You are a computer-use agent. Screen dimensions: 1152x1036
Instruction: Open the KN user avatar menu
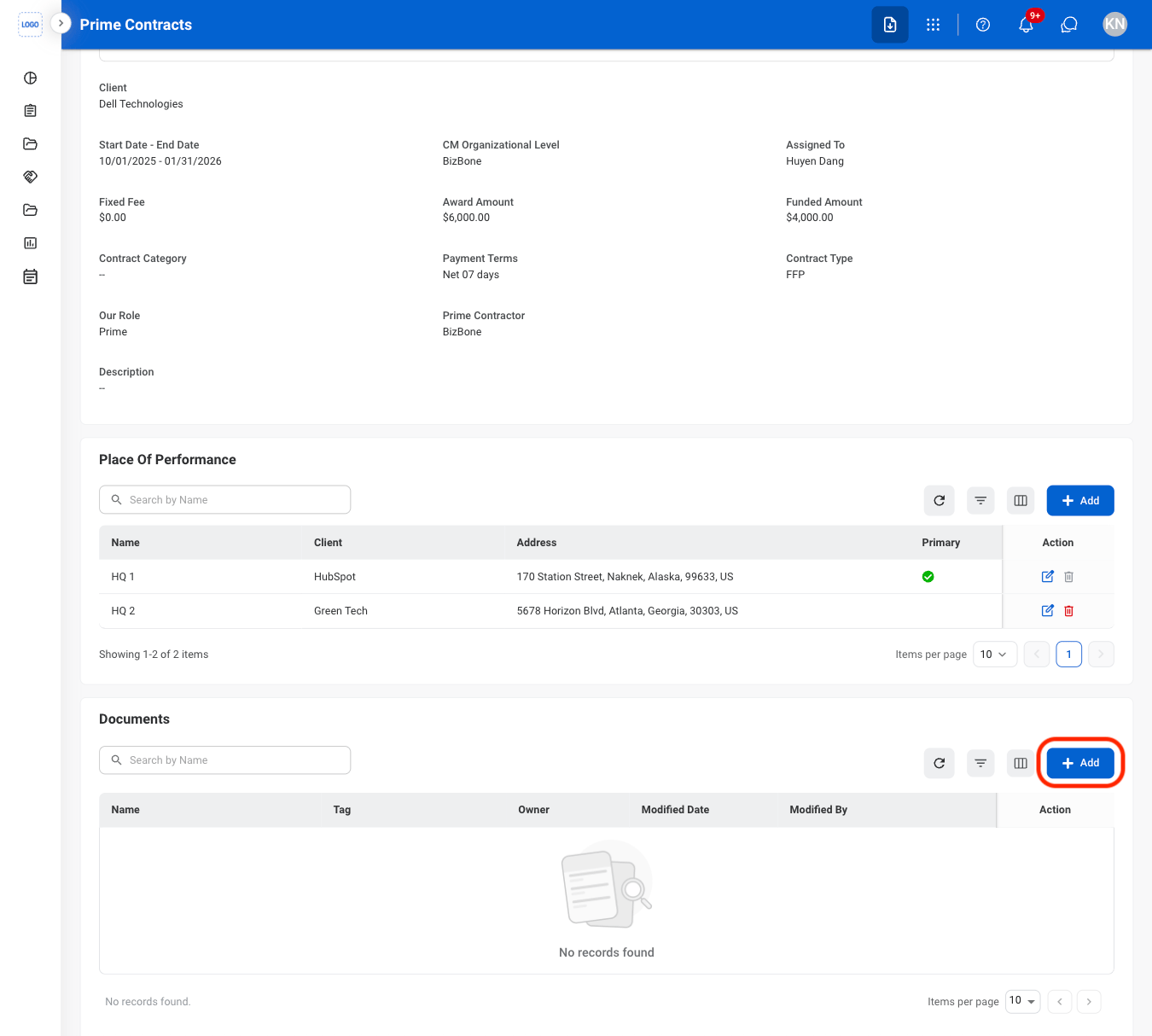pyautogui.click(x=1114, y=25)
